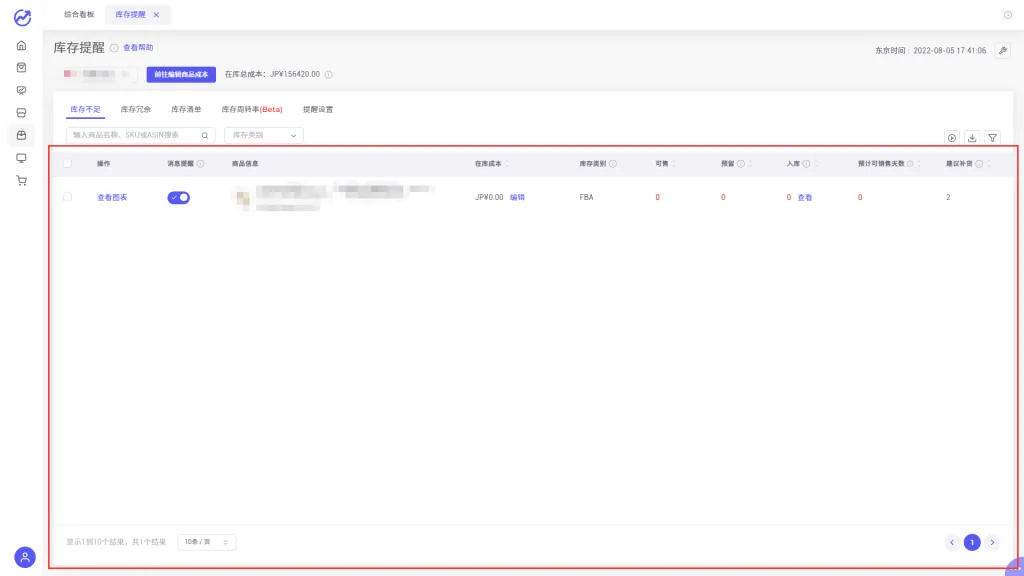
Task: Open the store sidebar icon
Action: click(x=22, y=113)
